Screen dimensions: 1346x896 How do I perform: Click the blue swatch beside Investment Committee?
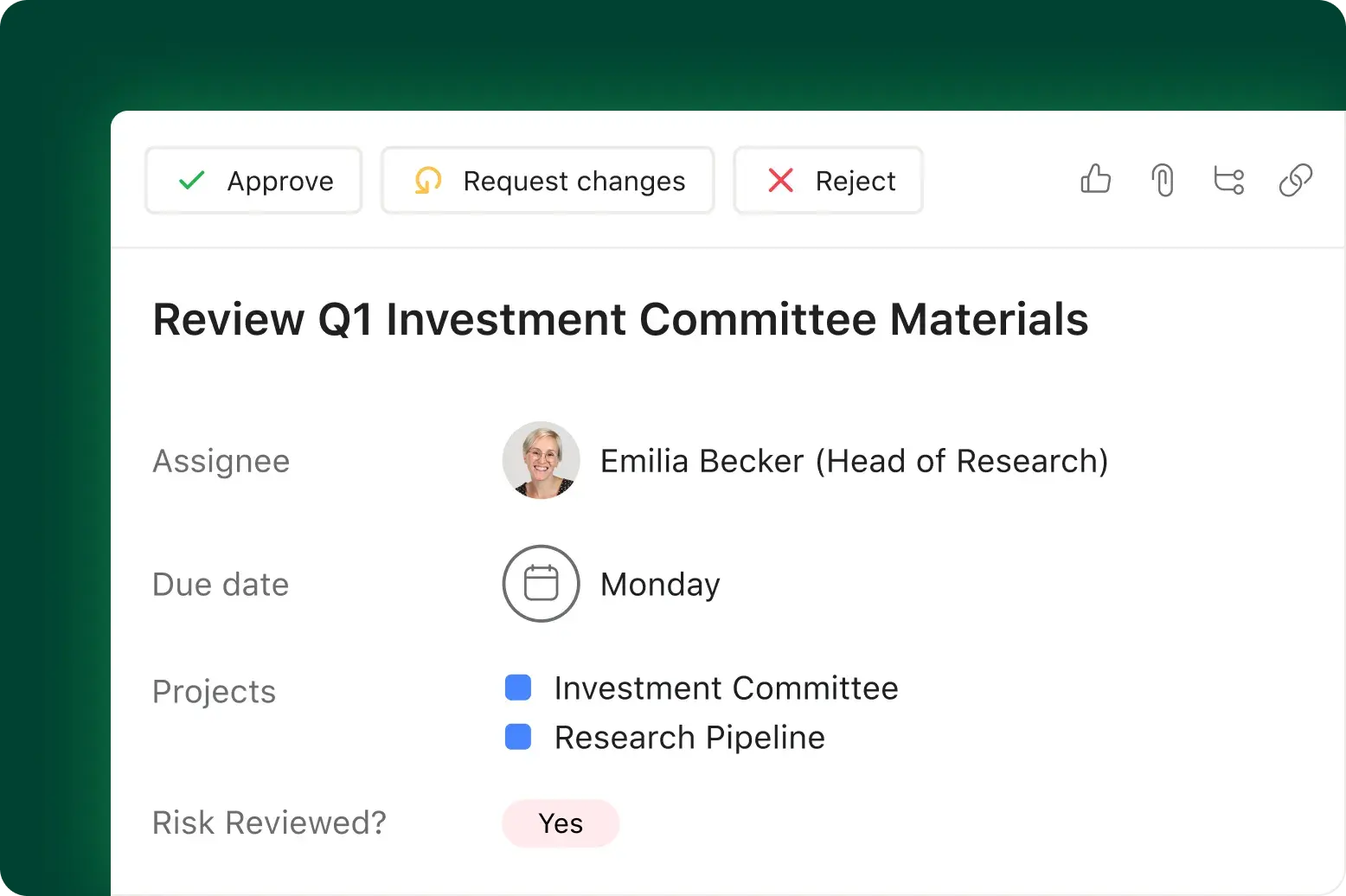click(x=518, y=688)
